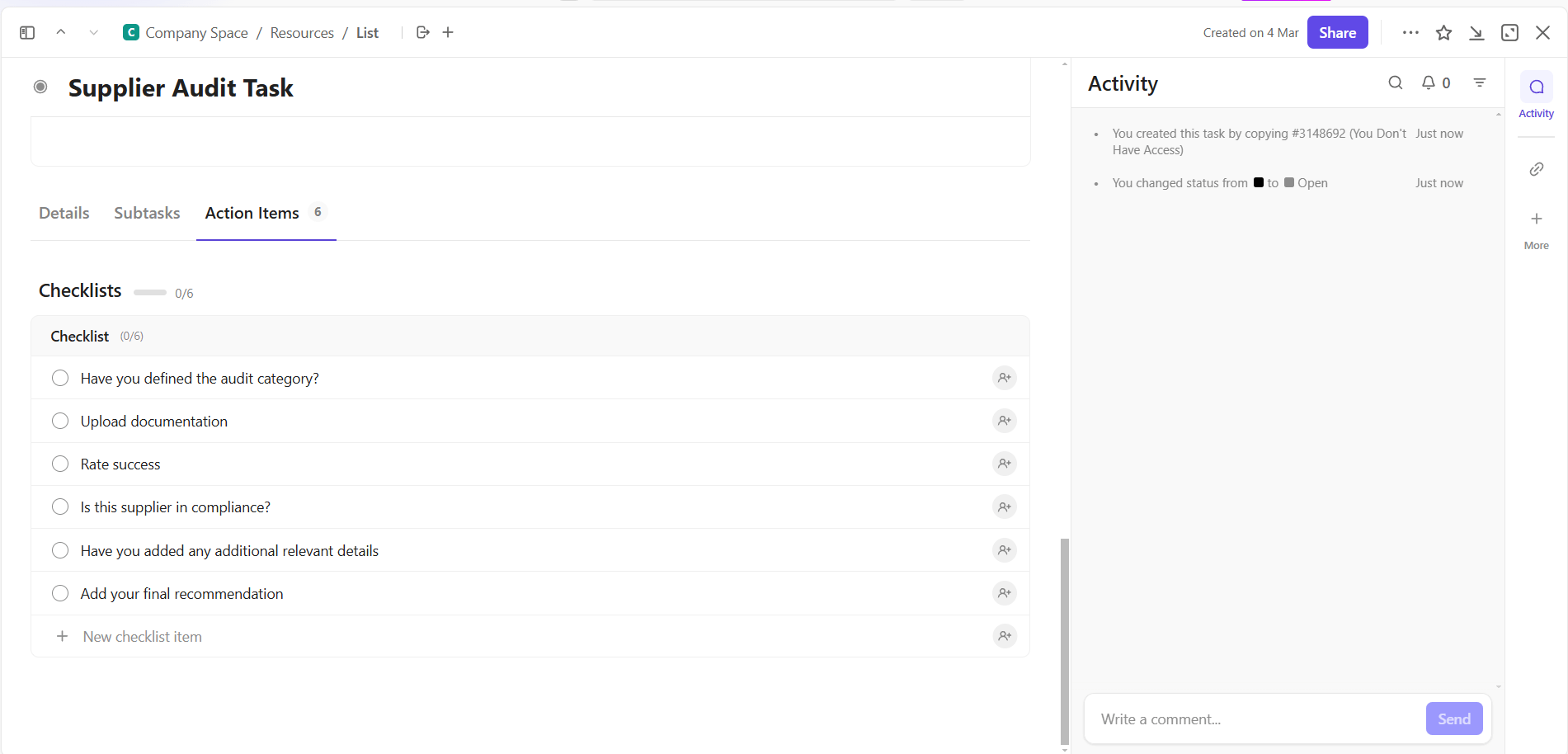Click the More plus icon on right rail

[x=1536, y=219]
